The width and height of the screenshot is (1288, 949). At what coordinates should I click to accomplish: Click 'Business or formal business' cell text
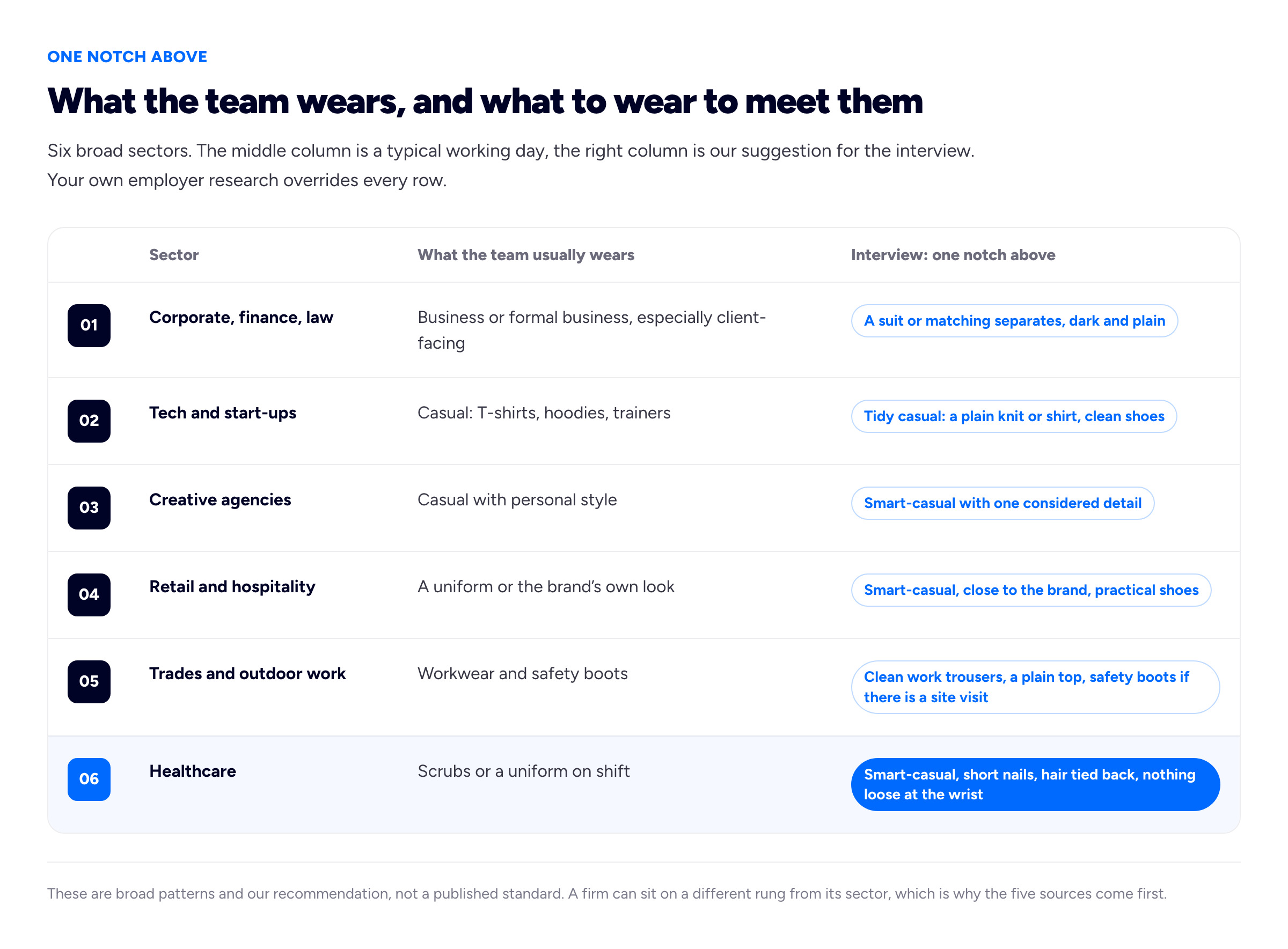(591, 330)
